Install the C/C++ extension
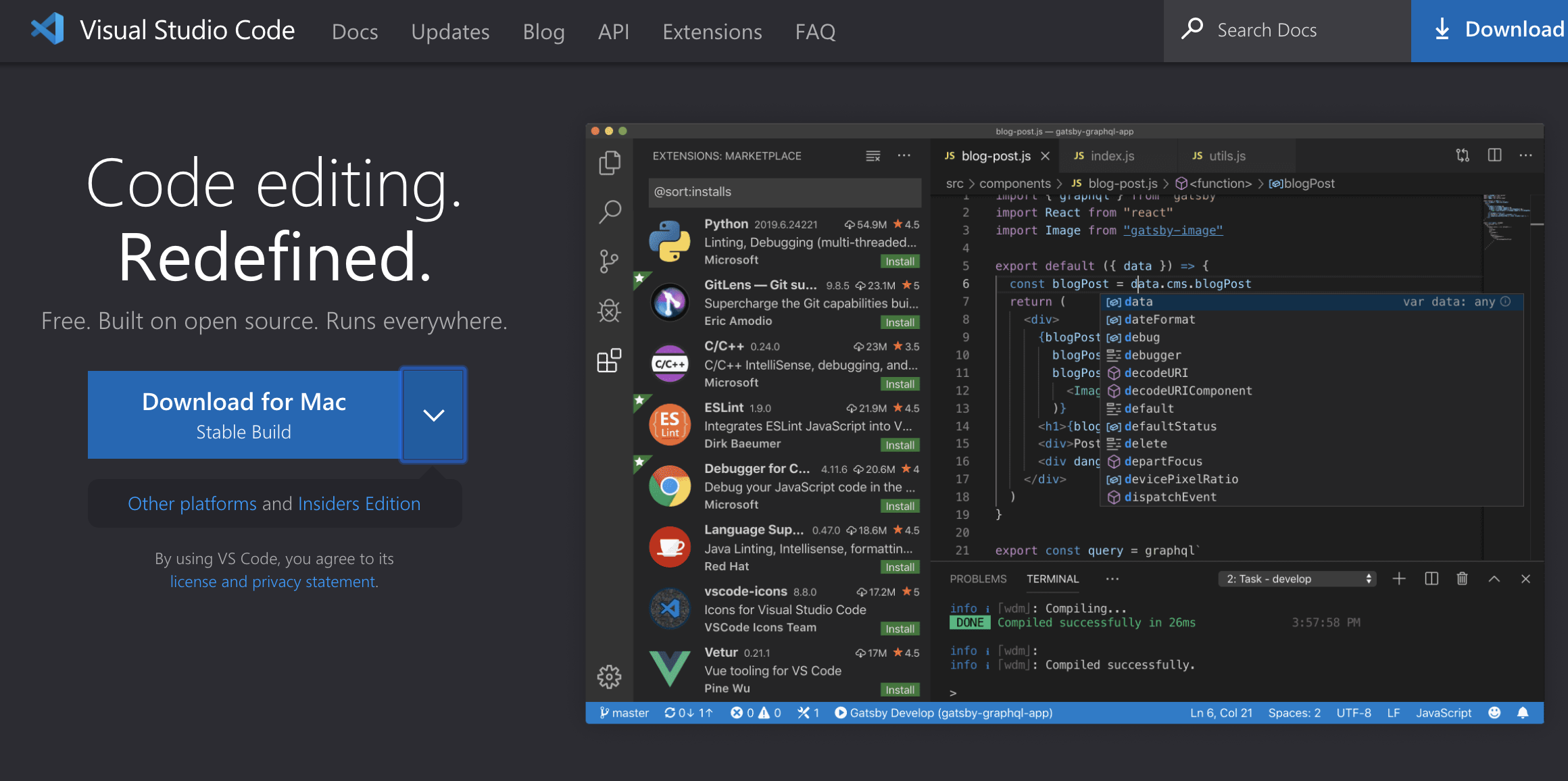 900,384
